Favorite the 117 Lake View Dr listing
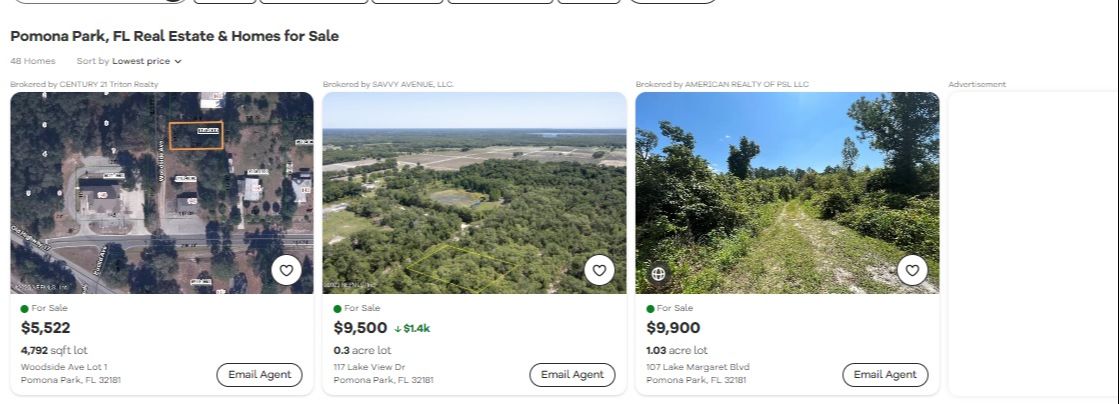This screenshot has width=1119, height=404. click(x=599, y=270)
